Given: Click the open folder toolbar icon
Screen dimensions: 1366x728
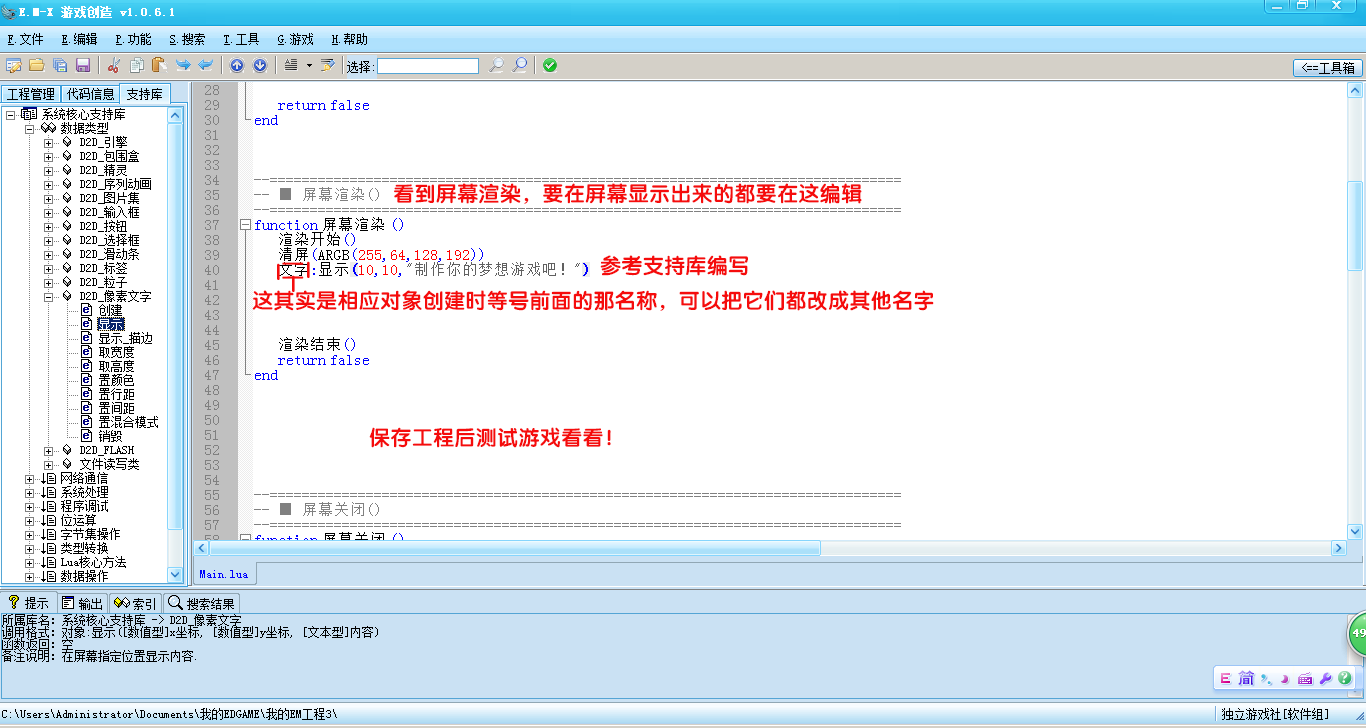Looking at the screenshot, I should click(36, 65).
